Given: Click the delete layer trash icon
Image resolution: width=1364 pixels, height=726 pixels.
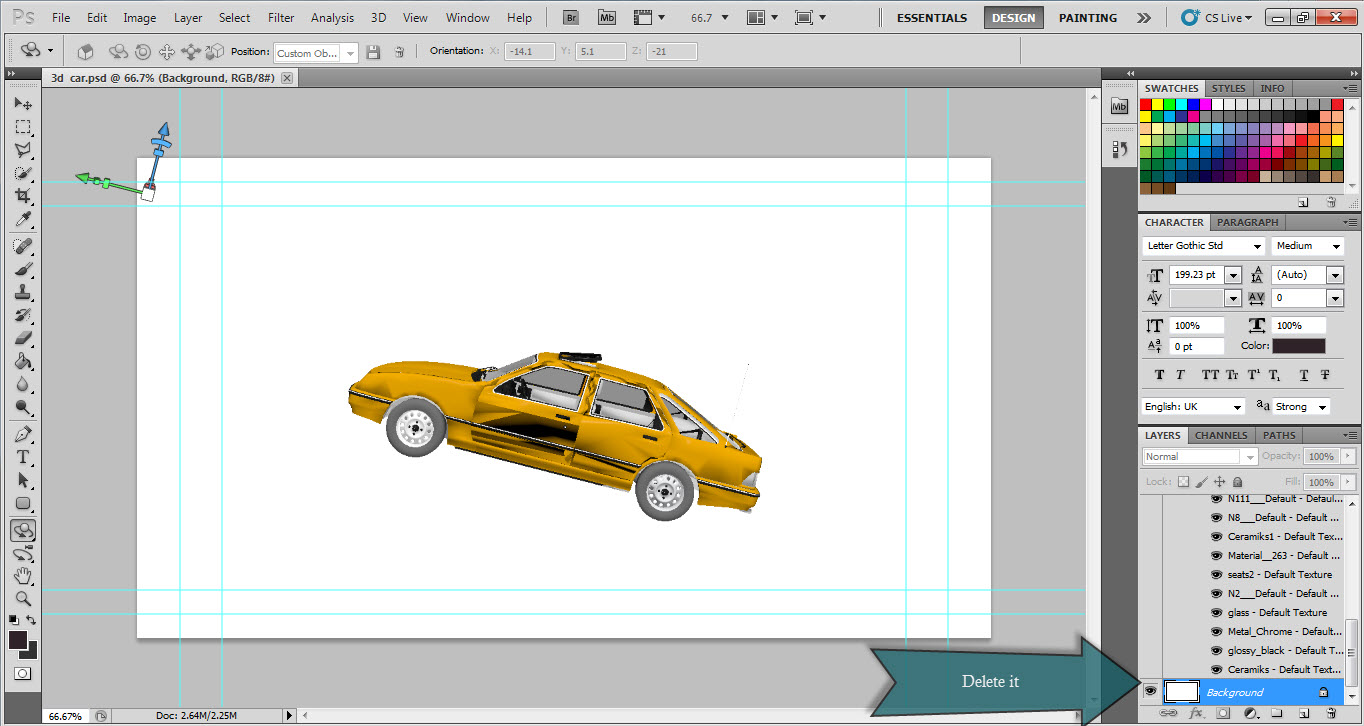Looking at the screenshot, I should 1331,714.
